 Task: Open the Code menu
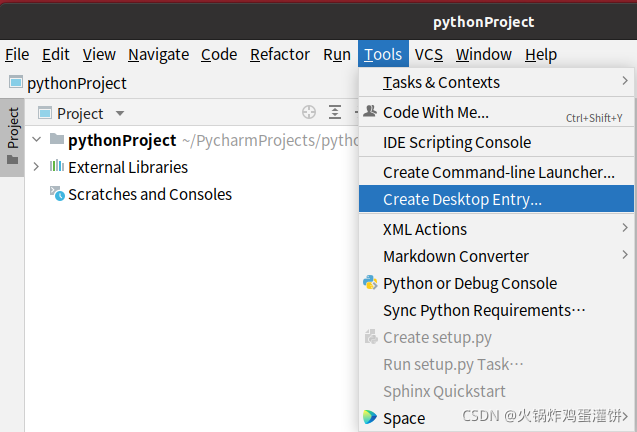tap(219, 54)
